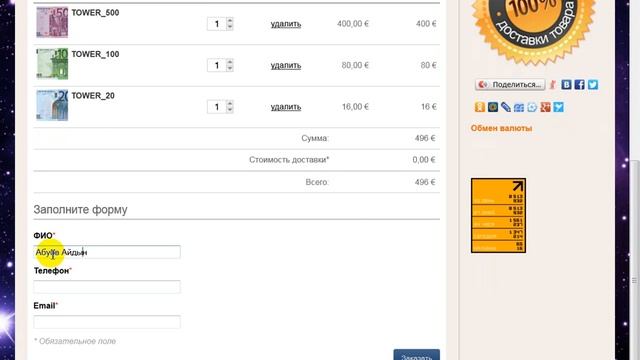Click the TOWER_100 product name
The width and height of the screenshot is (640, 360).
[96, 54]
